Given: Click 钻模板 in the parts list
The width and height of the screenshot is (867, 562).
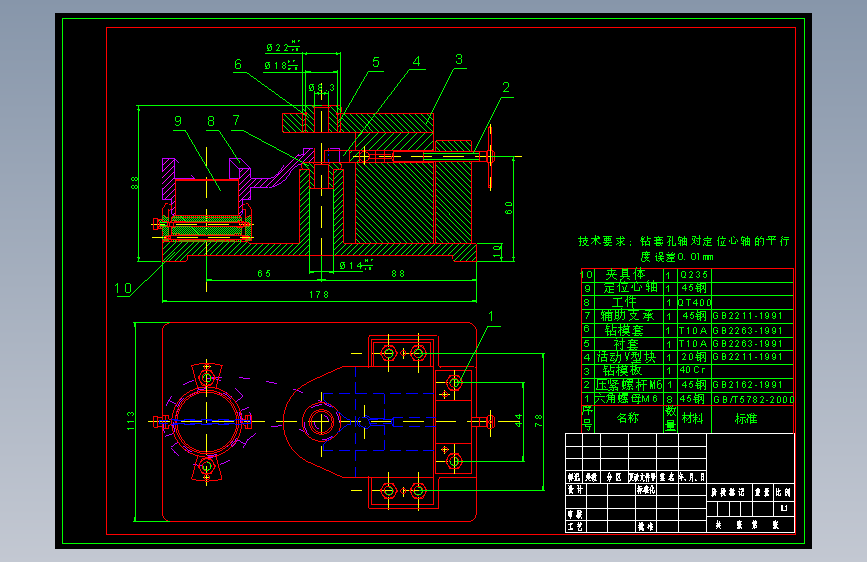Looking at the screenshot, I should click(x=623, y=370).
